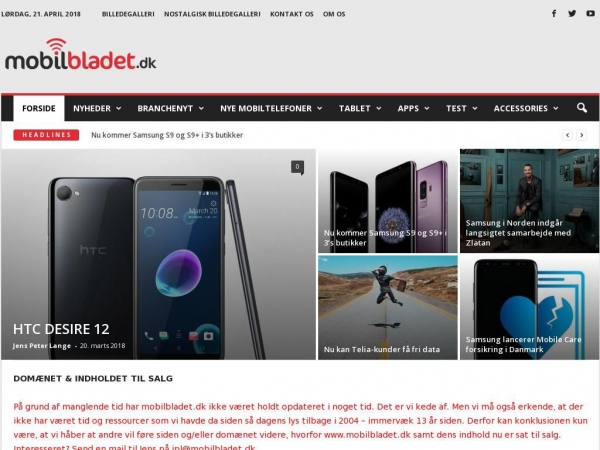Expand the Accessories menu dropdown
Image resolution: width=600 pixels, height=450 pixels.
point(526,108)
